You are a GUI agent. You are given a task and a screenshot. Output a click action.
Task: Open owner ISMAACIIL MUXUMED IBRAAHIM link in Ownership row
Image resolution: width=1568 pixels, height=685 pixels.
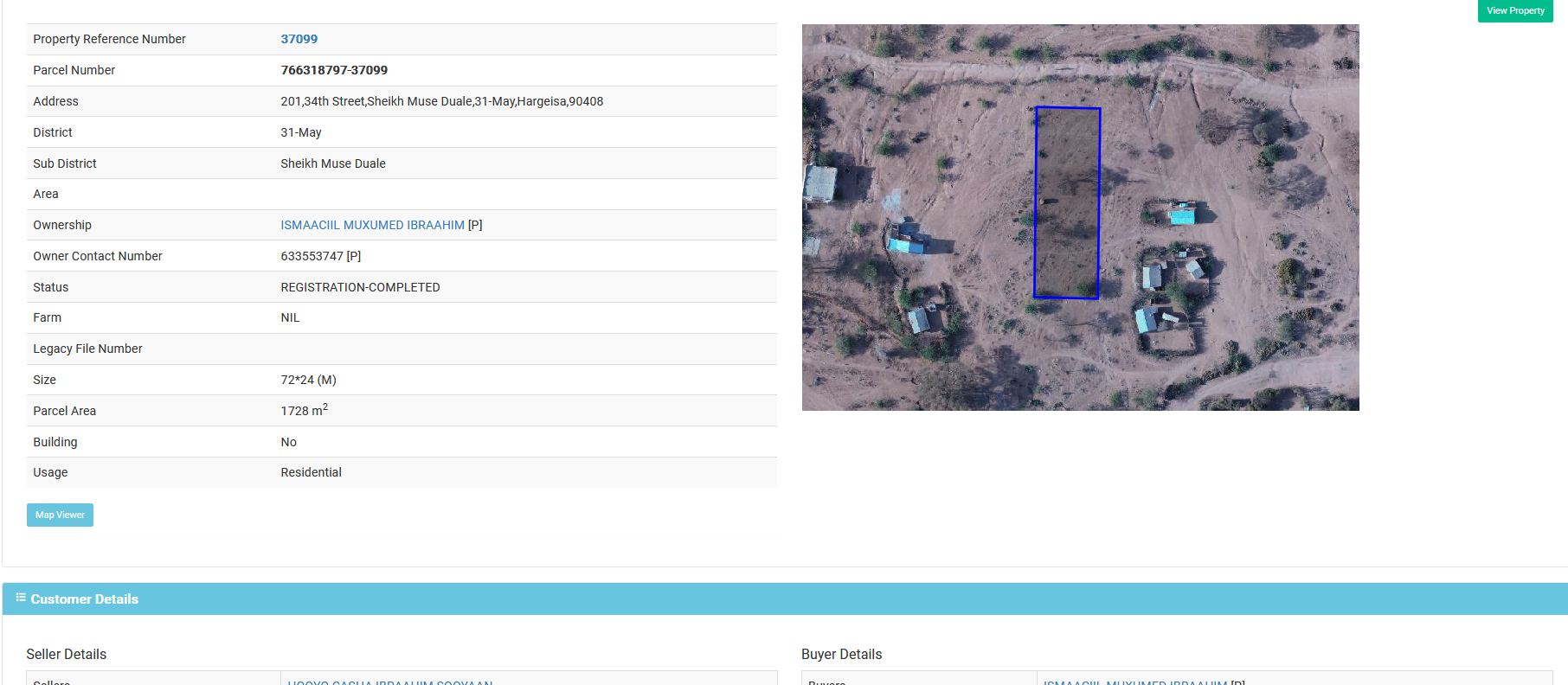click(372, 225)
